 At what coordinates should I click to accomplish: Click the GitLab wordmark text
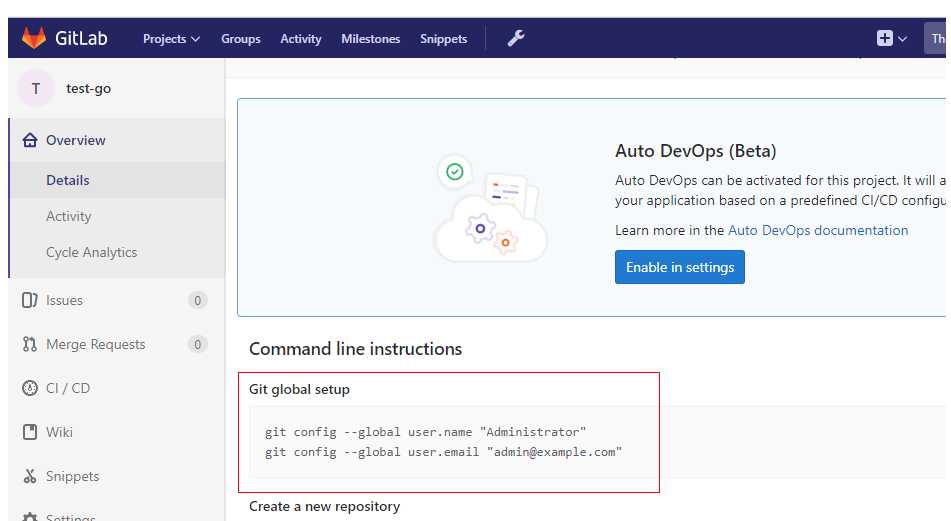81,38
